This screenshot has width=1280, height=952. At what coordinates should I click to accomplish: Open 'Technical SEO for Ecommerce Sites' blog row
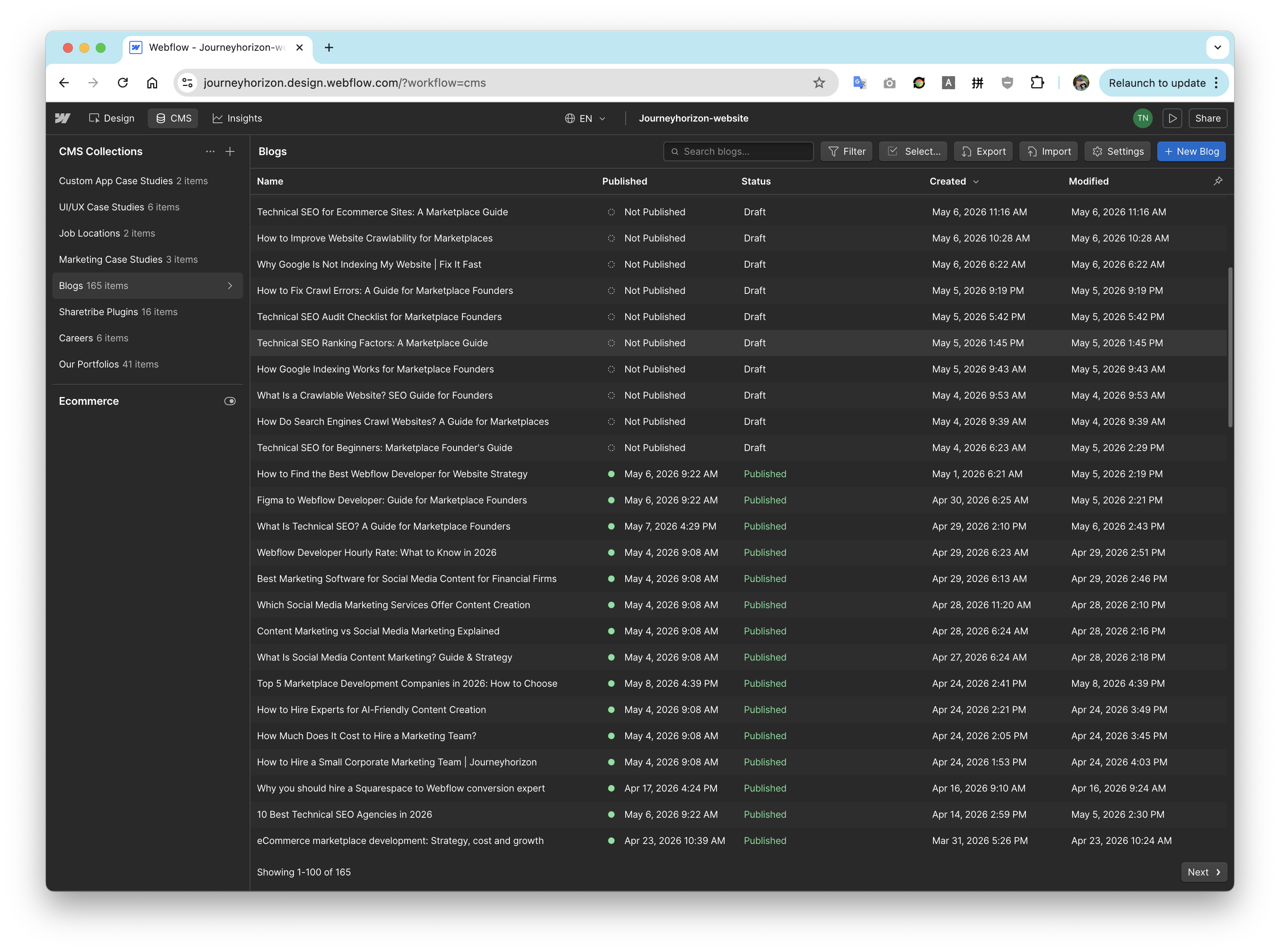[x=738, y=212]
